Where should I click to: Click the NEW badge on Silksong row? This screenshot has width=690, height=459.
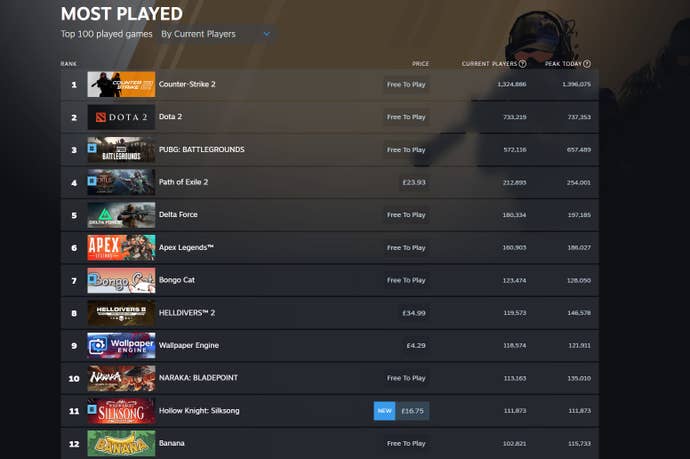(x=385, y=411)
